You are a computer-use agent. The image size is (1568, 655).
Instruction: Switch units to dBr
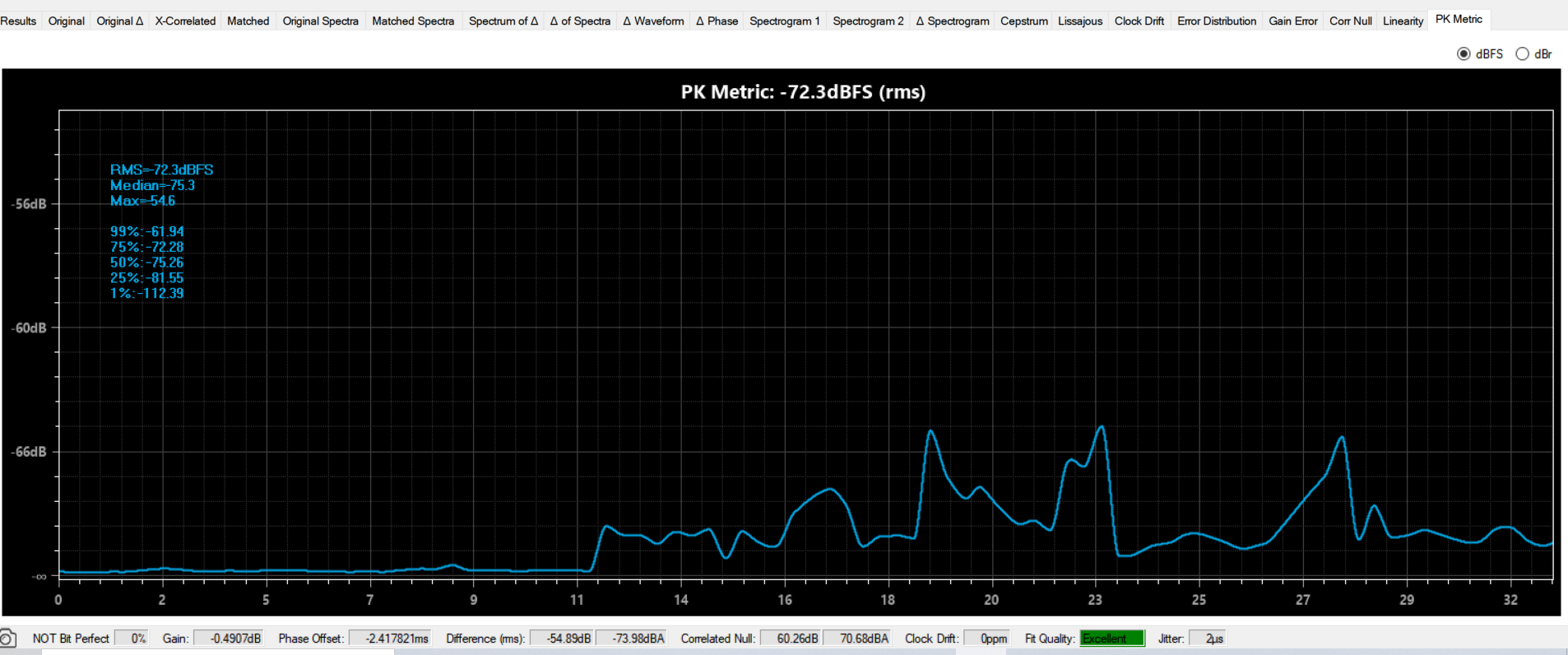pos(1523,54)
